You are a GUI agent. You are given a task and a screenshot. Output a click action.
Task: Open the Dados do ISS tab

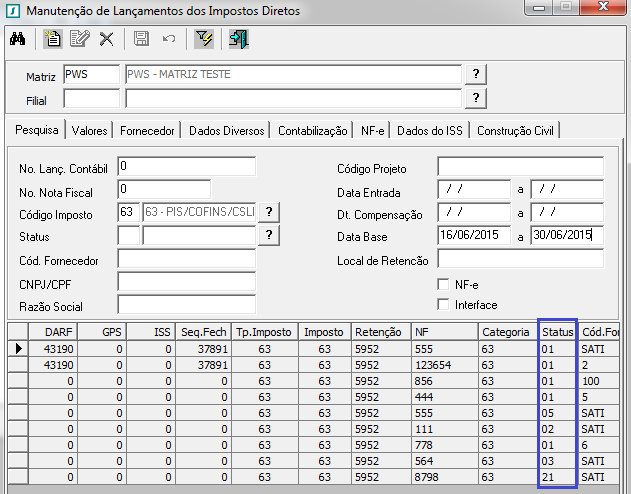pyautogui.click(x=430, y=131)
